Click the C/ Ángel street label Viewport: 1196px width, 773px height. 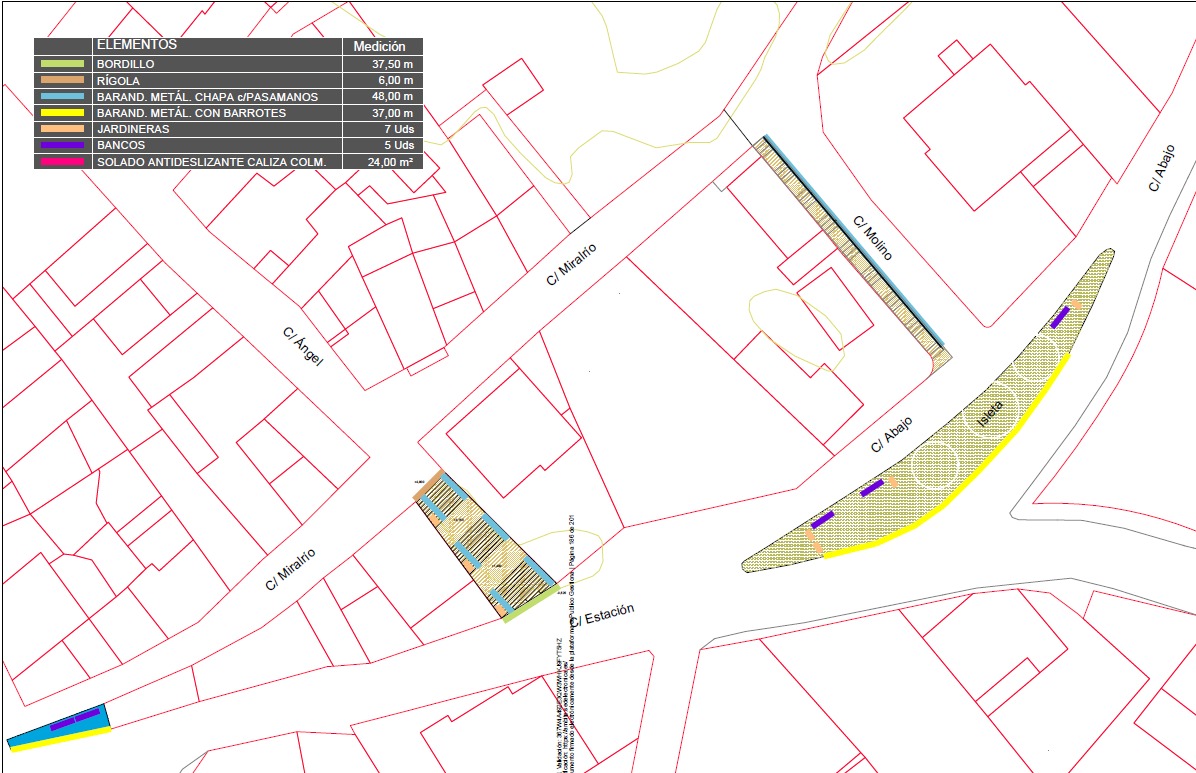(303, 346)
